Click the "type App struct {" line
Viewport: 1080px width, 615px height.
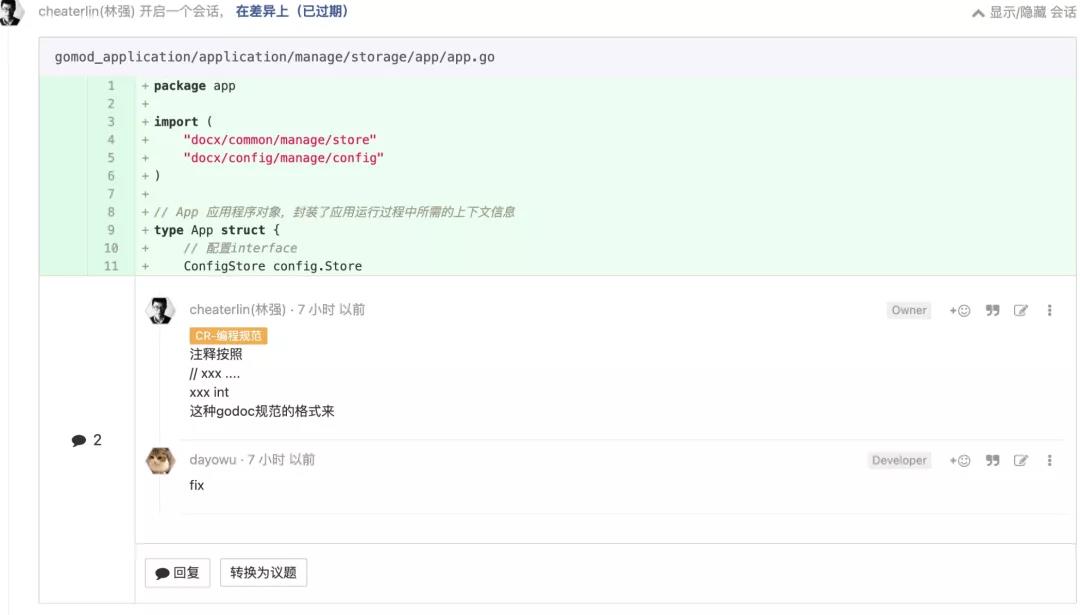tap(216, 230)
